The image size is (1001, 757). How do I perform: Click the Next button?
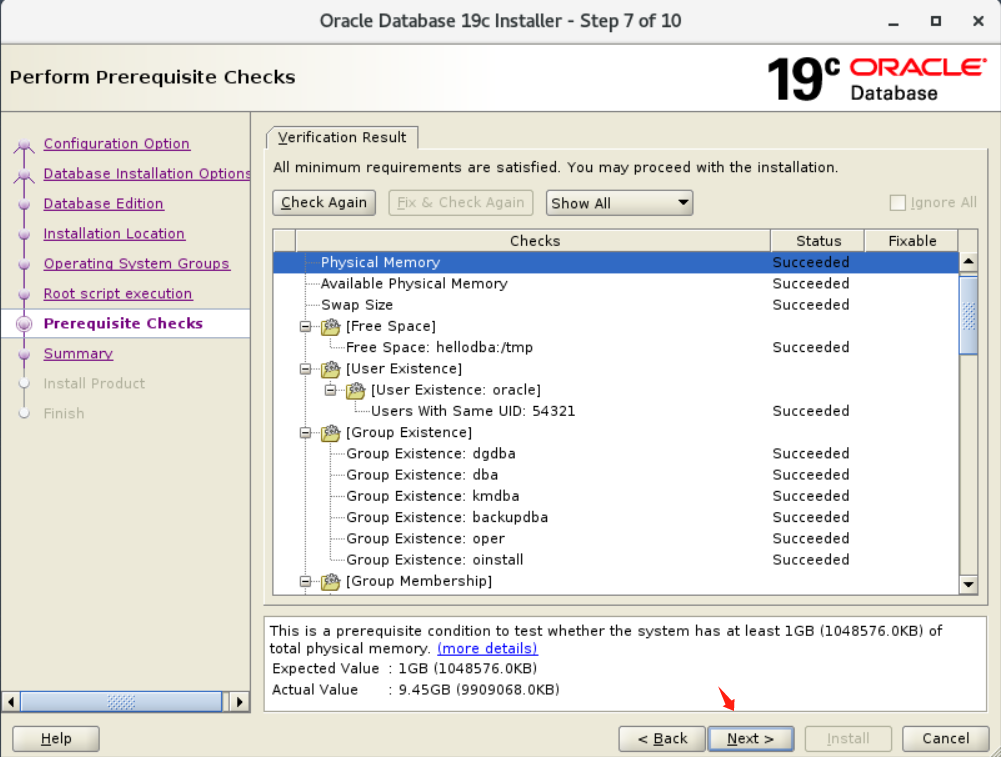pyautogui.click(x=751, y=739)
